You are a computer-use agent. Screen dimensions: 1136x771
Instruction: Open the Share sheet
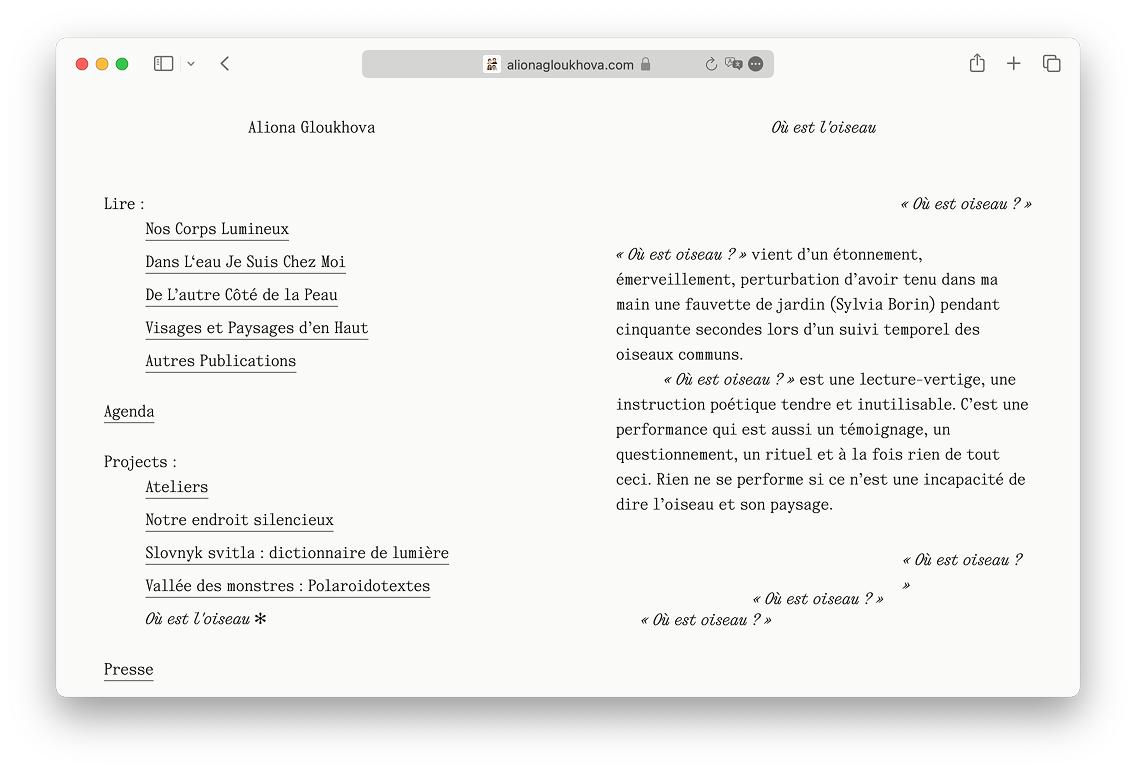click(977, 64)
